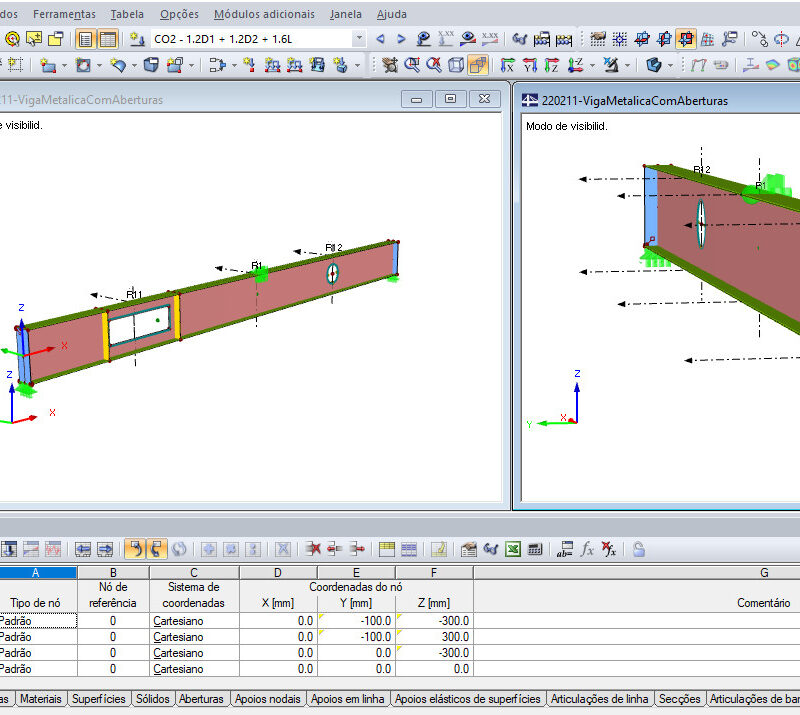Screen dimensions: 800x715
Task: Go to next load case arrow
Action: [401, 39]
